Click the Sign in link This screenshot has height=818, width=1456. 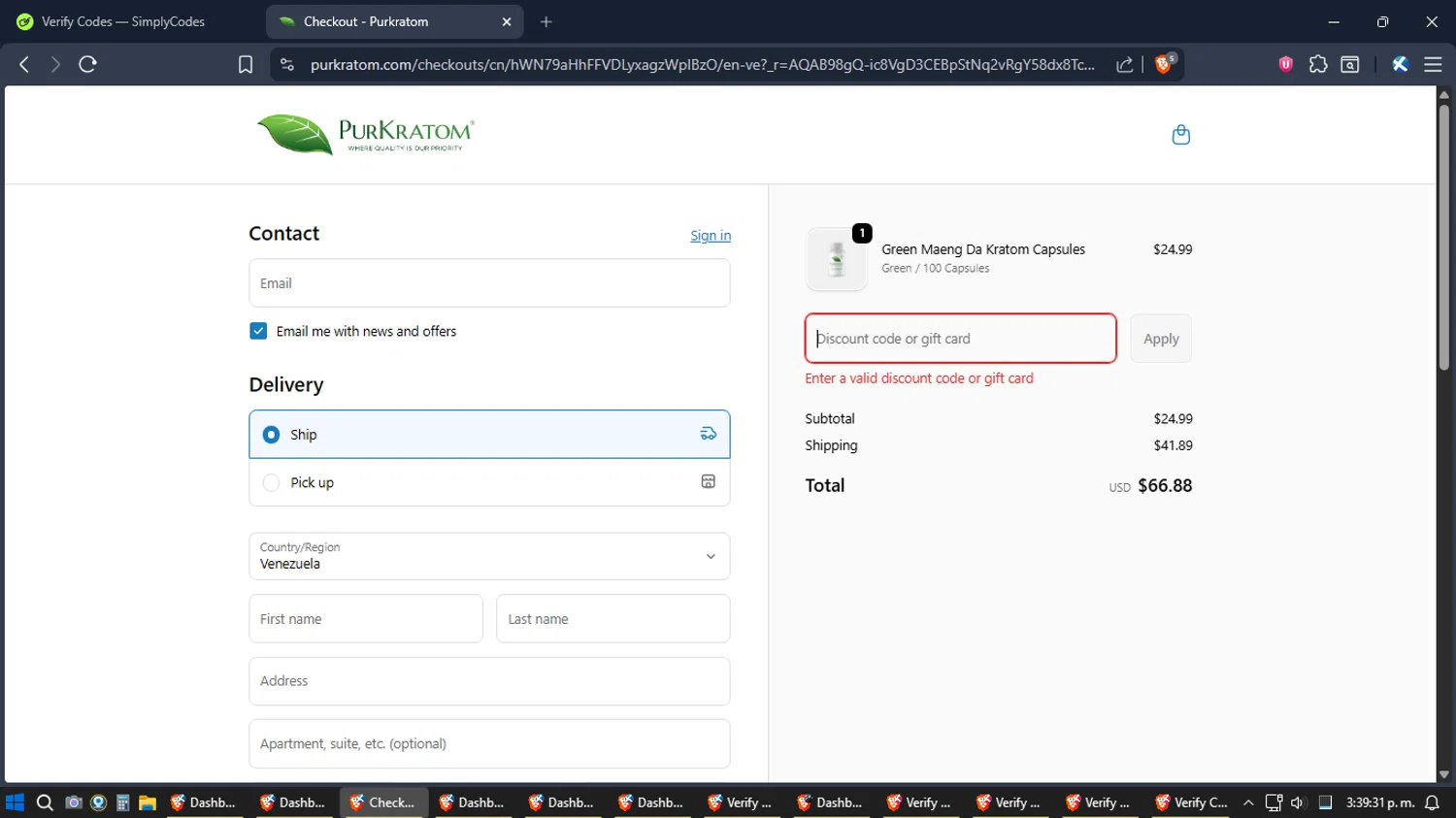(711, 236)
